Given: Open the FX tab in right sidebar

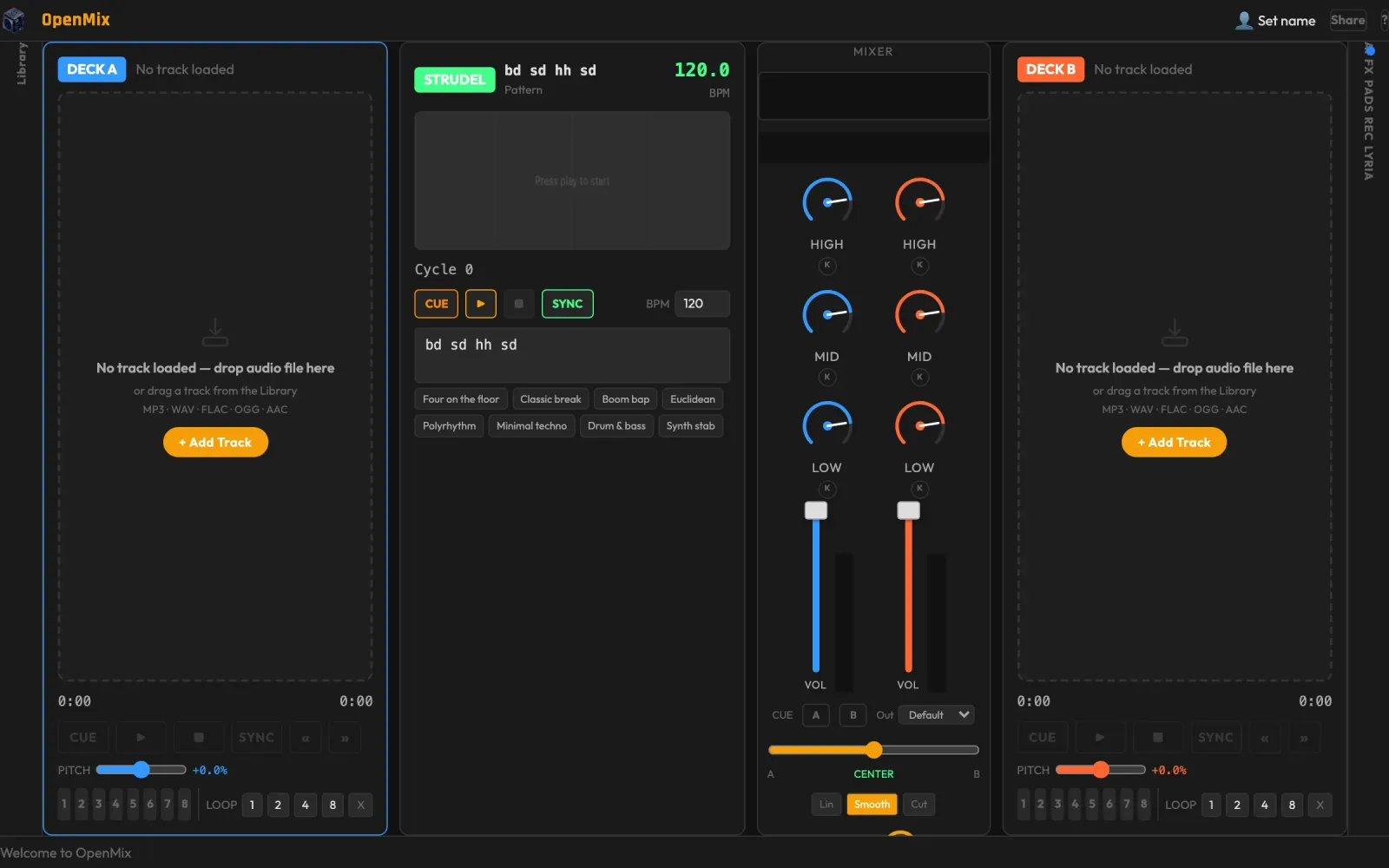Looking at the screenshot, I should point(1369,66).
